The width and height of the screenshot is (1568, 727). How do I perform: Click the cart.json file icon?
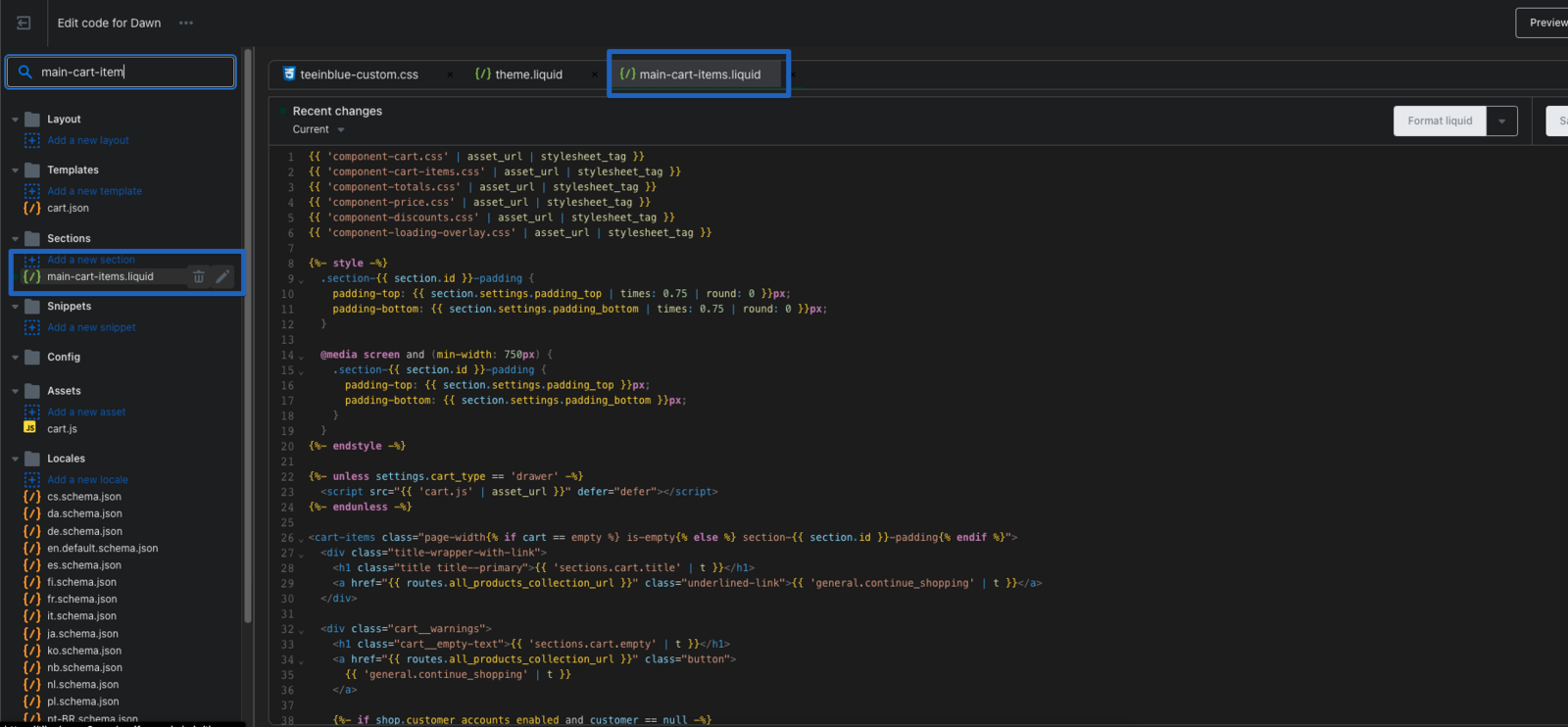tap(31, 208)
